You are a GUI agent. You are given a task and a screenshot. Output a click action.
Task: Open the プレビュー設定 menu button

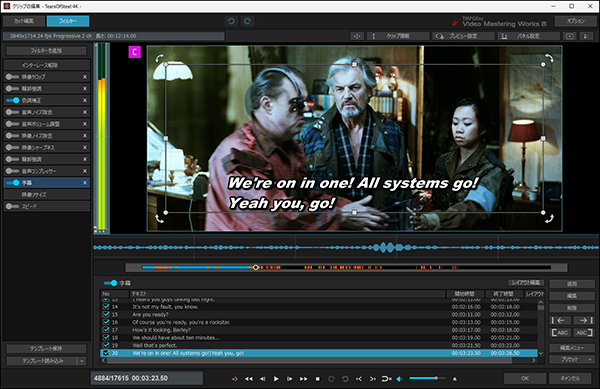463,36
